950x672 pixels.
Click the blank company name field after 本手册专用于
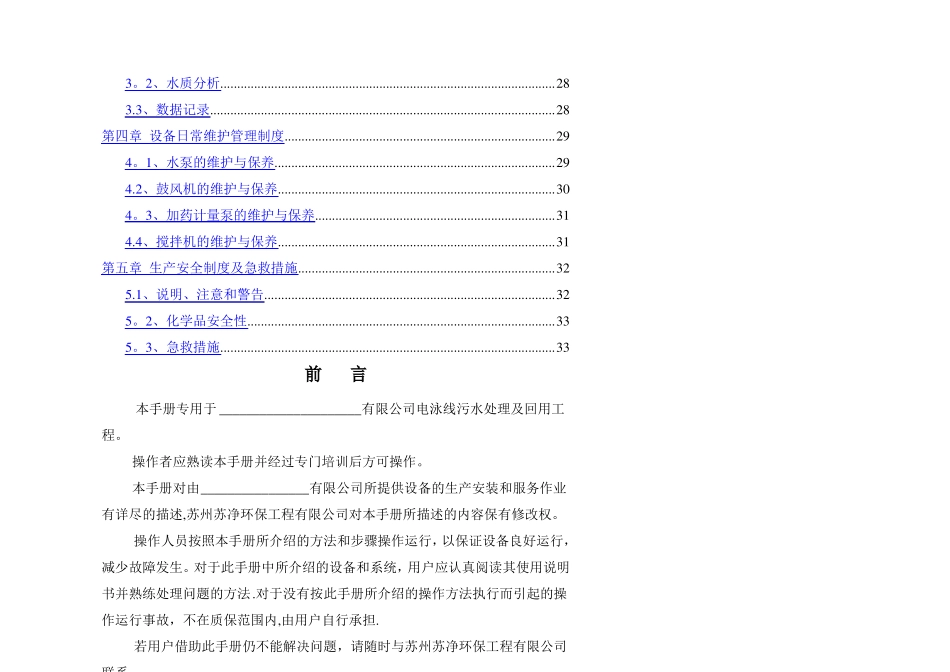pyautogui.click(x=290, y=410)
